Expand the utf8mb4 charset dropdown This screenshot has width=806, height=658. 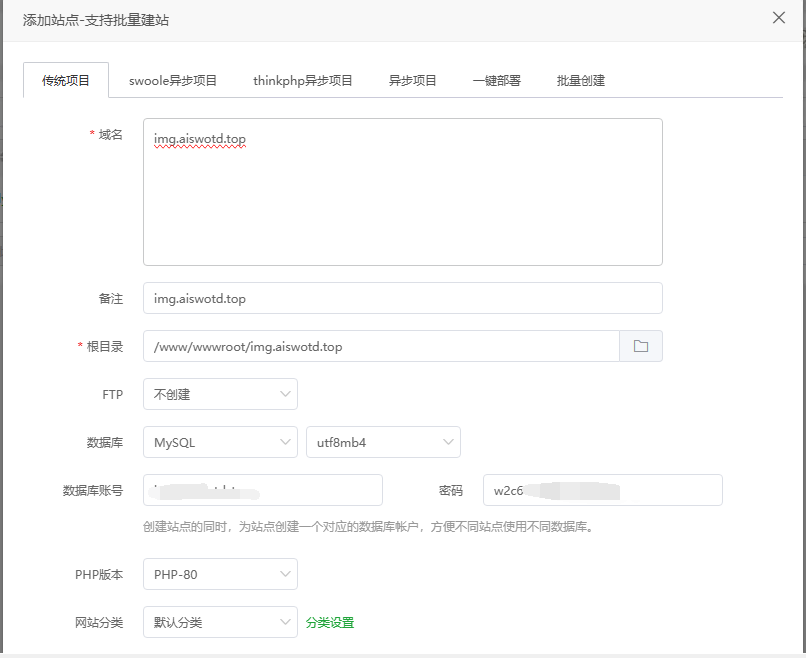383,442
